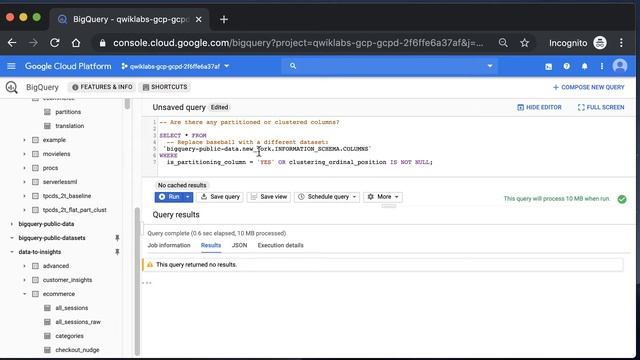This screenshot has width=640, height=360.
Task: Open More options dropdown
Action: [x=383, y=197]
